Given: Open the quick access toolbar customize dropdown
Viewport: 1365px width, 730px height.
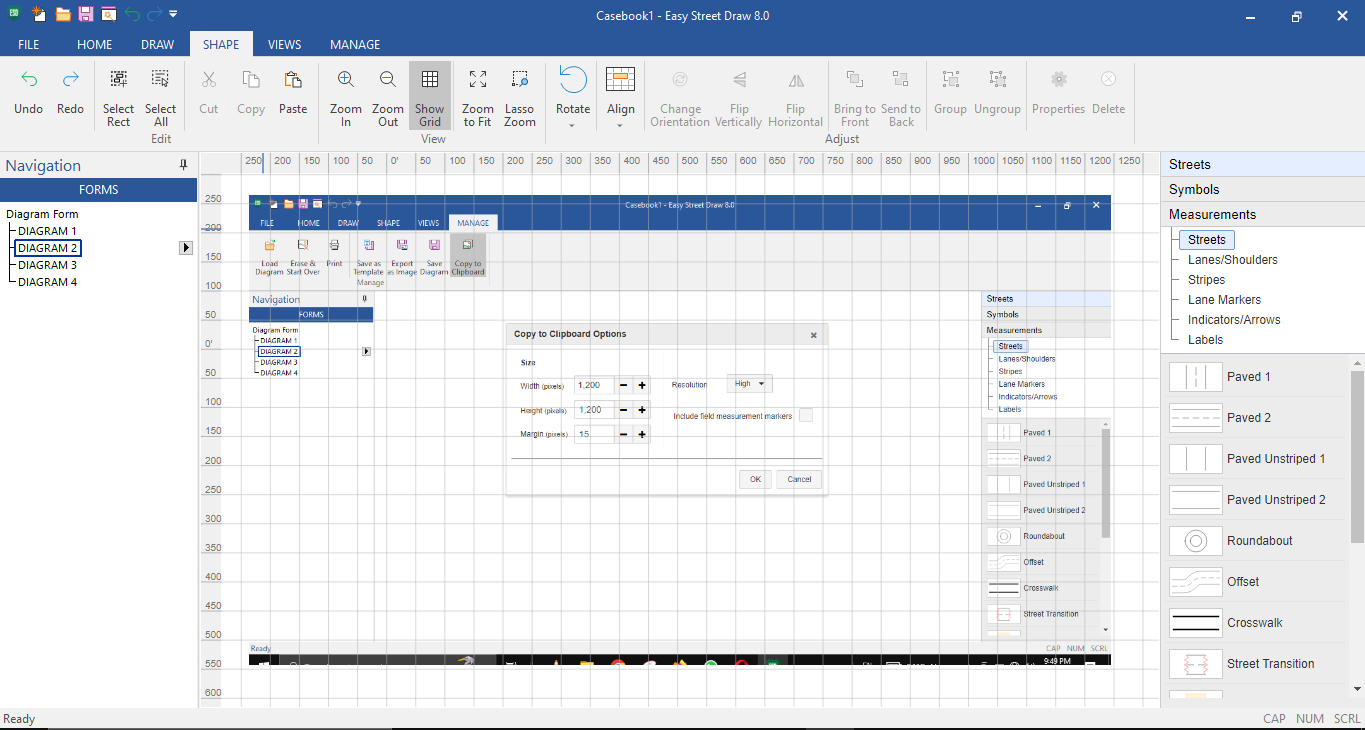Looking at the screenshot, I should [173, 14].
